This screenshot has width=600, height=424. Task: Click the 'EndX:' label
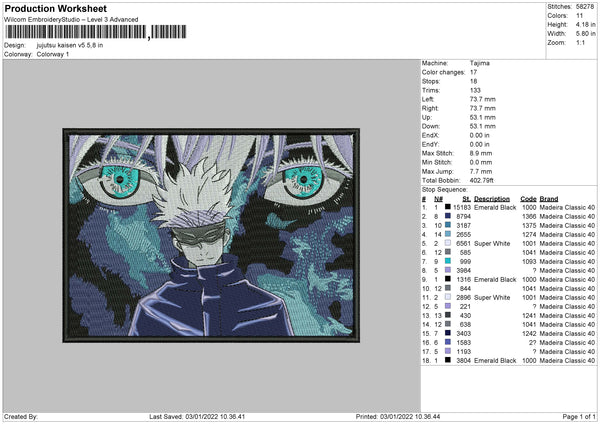pos(430,135)
